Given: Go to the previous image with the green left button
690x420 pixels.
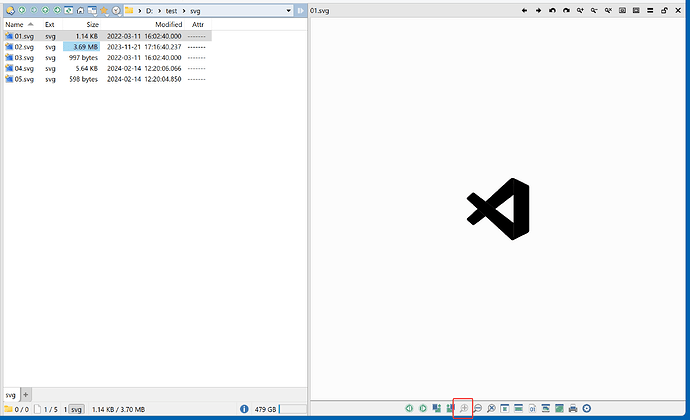Looking at the screenshot, I should (x=409, y=409).
